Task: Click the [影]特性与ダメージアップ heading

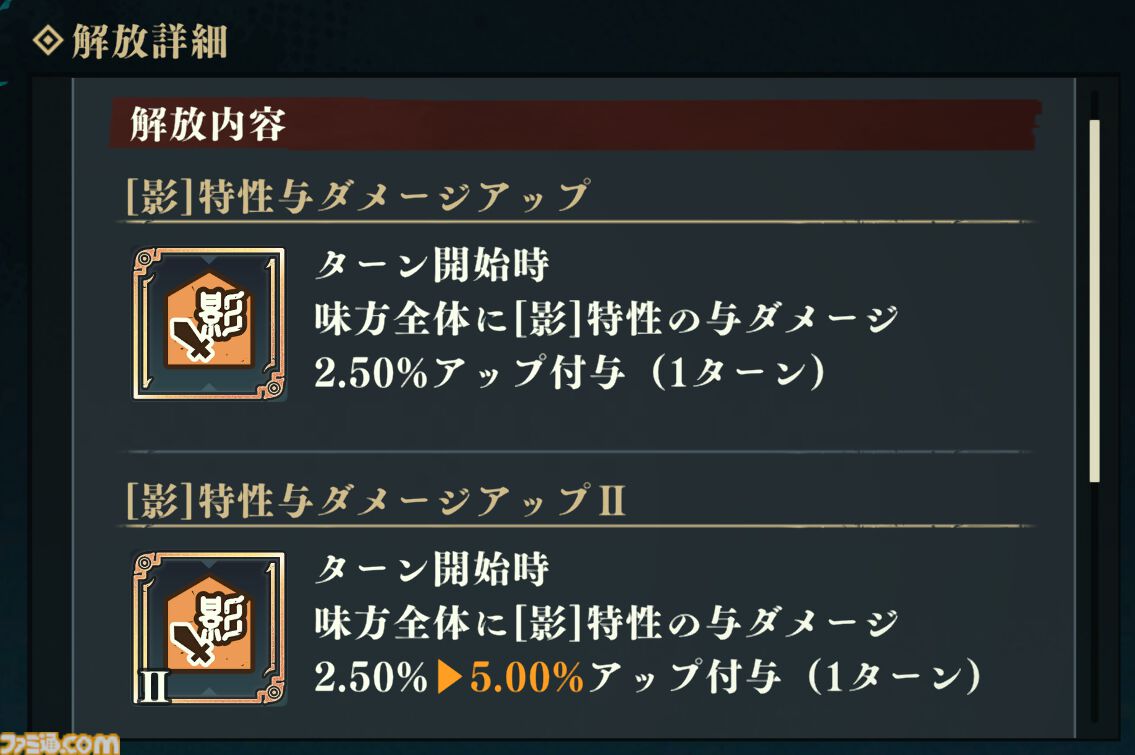Action: coord(358,196)
